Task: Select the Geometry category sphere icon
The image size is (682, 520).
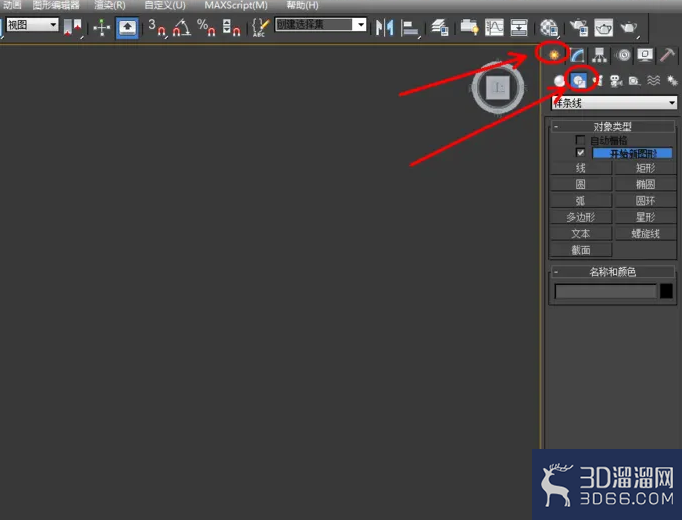Action: 559,81
